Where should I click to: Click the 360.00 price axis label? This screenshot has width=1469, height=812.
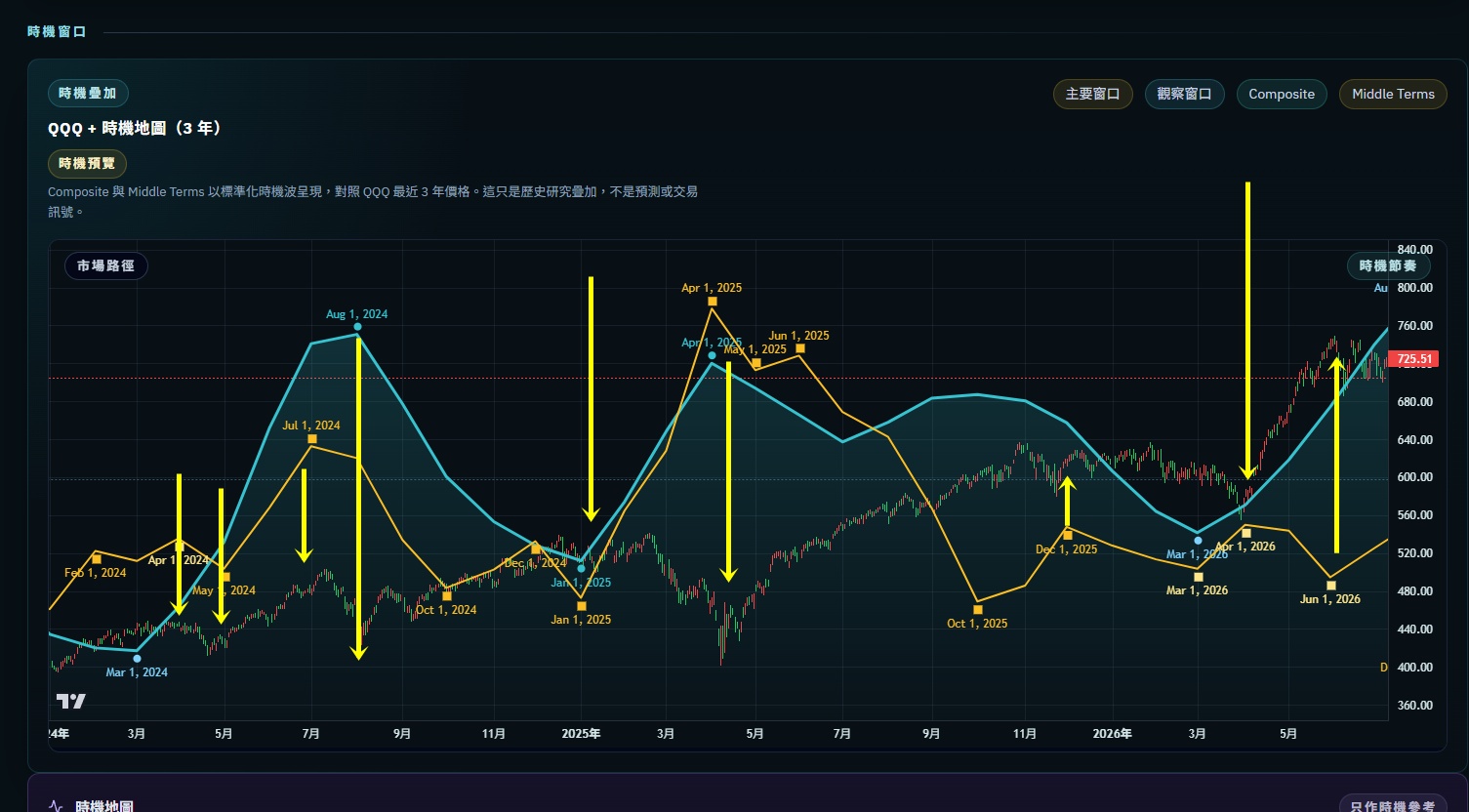click(1415, 706)
